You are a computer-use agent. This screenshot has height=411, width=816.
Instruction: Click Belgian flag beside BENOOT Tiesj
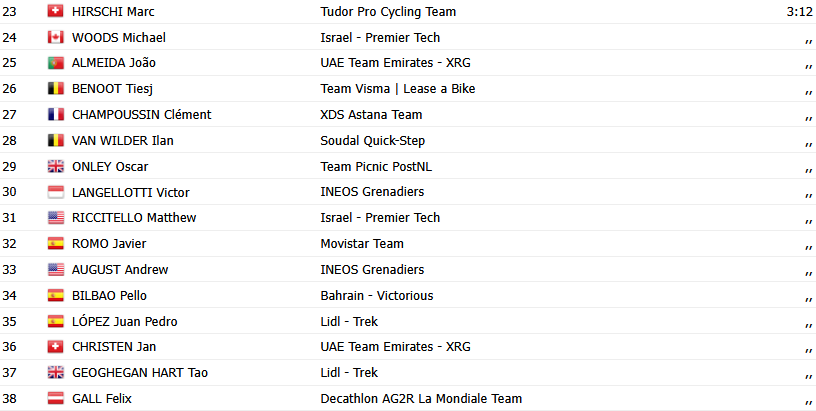pyautogui.click(x=55, y=89)
